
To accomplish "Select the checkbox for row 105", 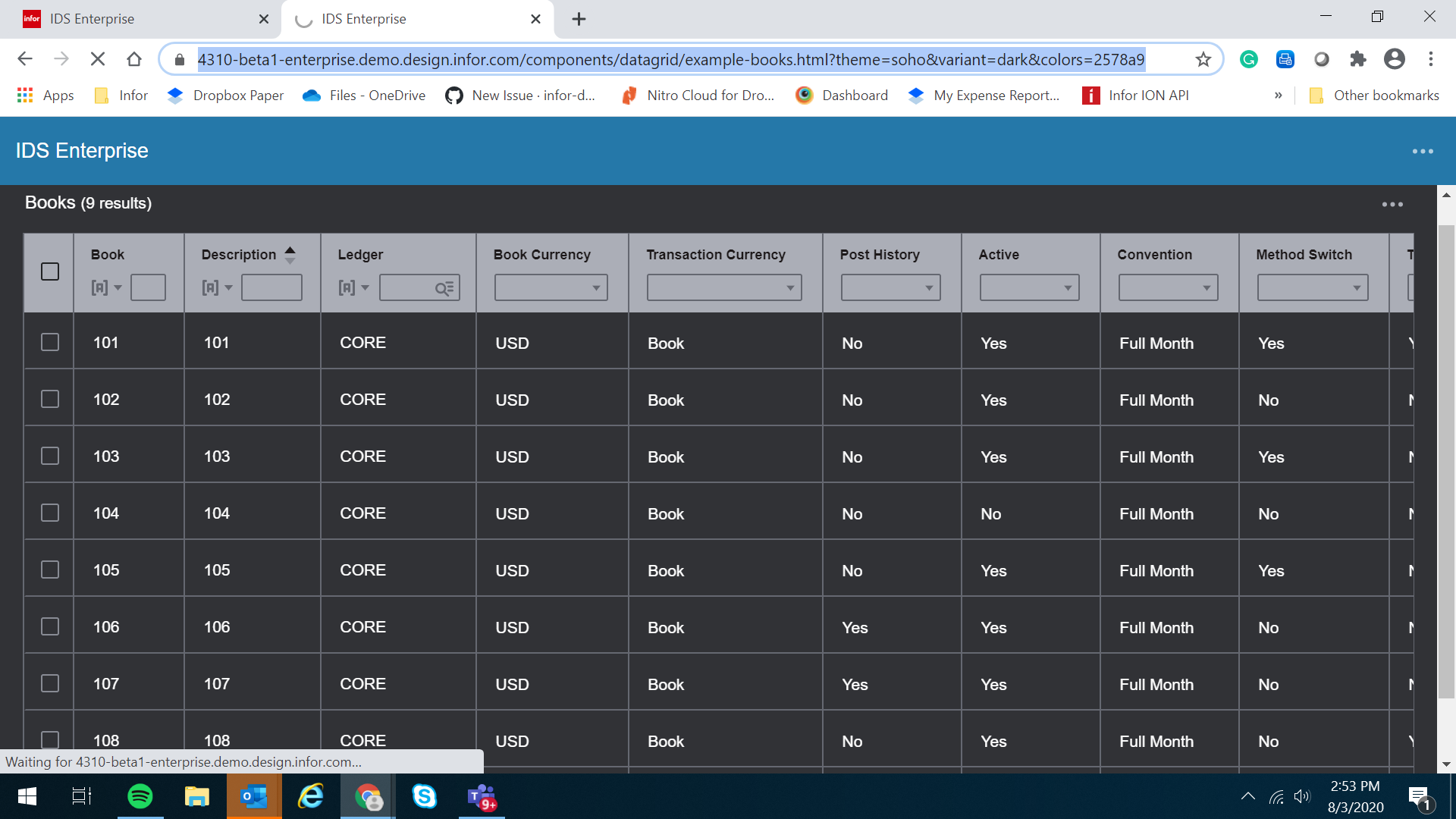I will click(x=50, y=570).
